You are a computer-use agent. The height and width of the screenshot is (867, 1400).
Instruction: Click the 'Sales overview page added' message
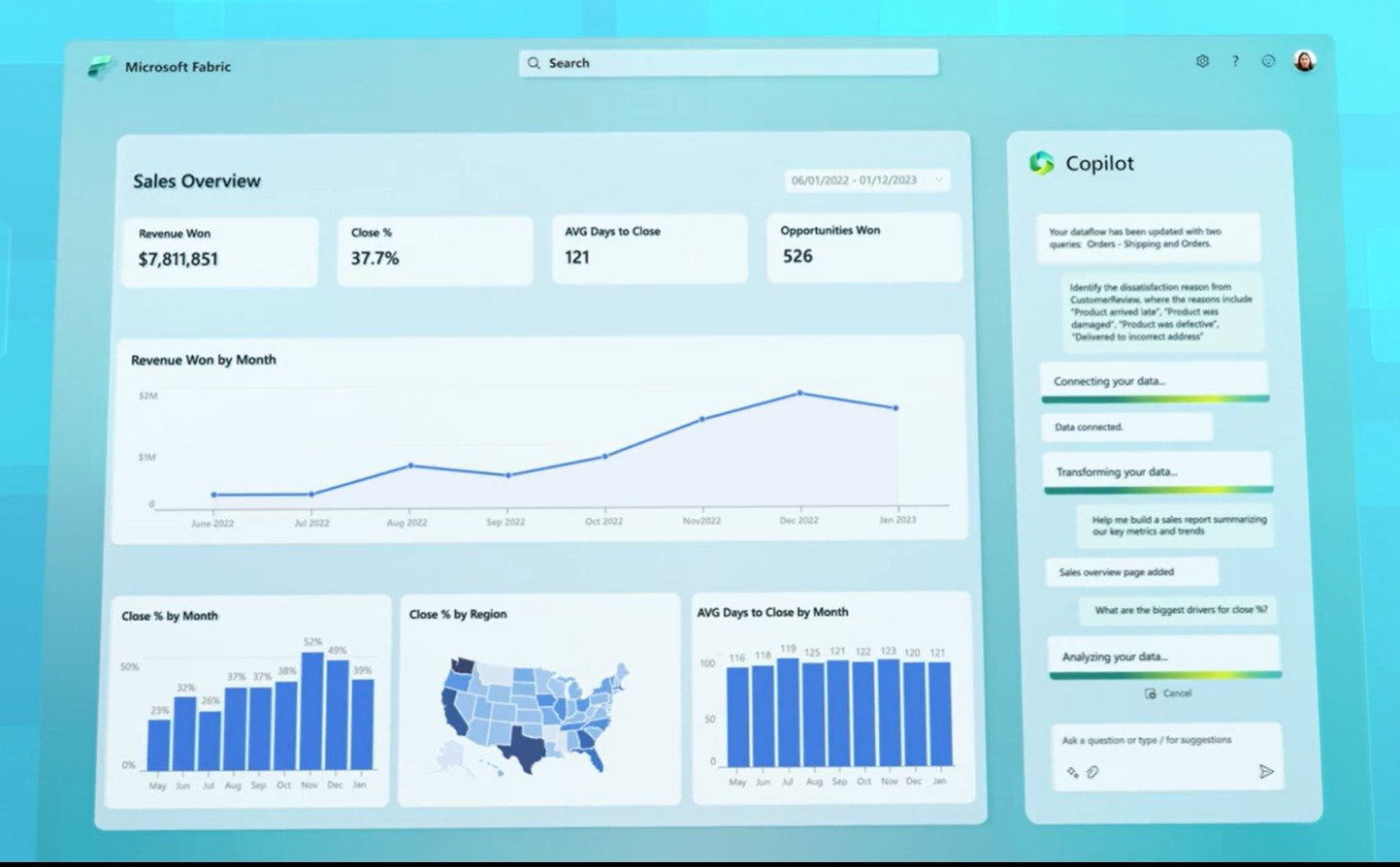(1131, 572)
